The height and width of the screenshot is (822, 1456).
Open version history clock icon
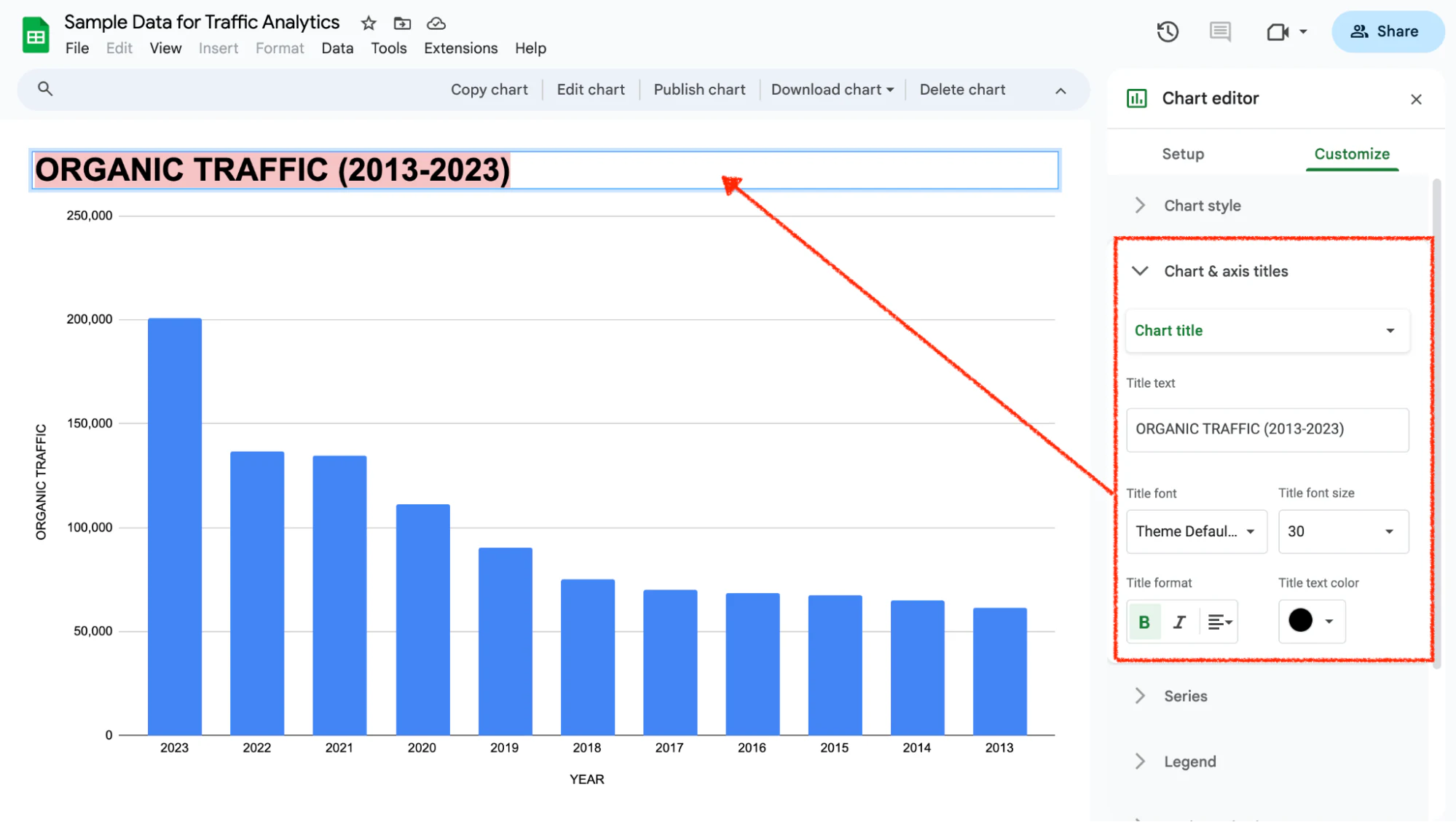coord(1168,31)
